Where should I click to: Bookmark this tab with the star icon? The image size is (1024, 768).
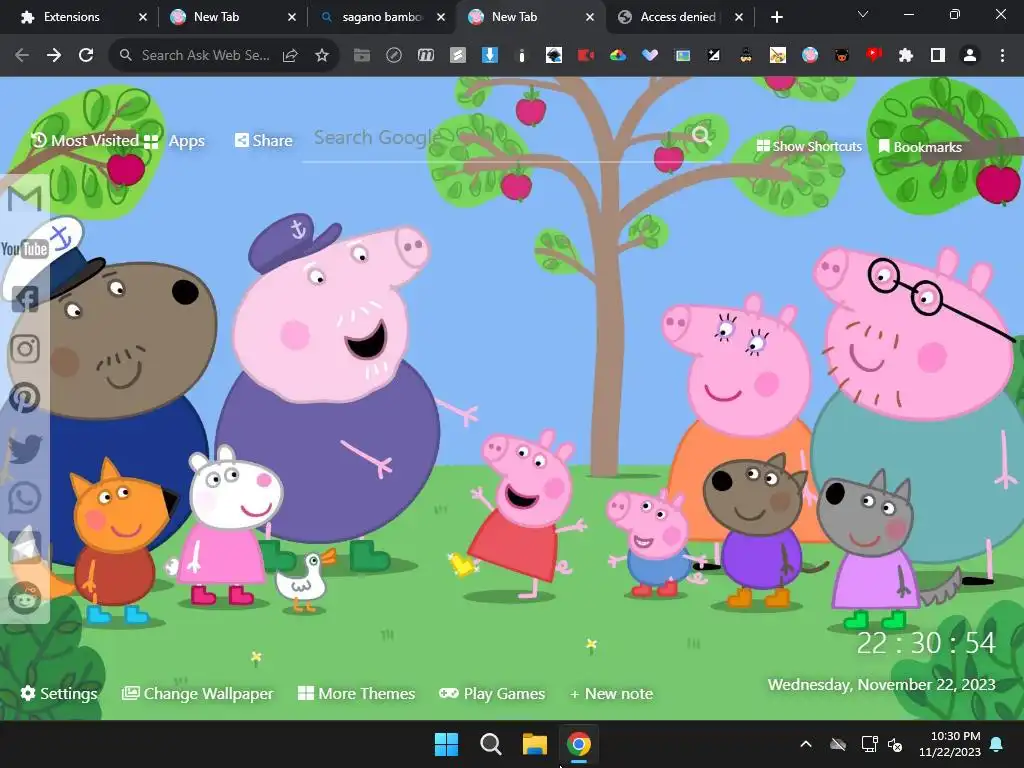pos(321,56)
